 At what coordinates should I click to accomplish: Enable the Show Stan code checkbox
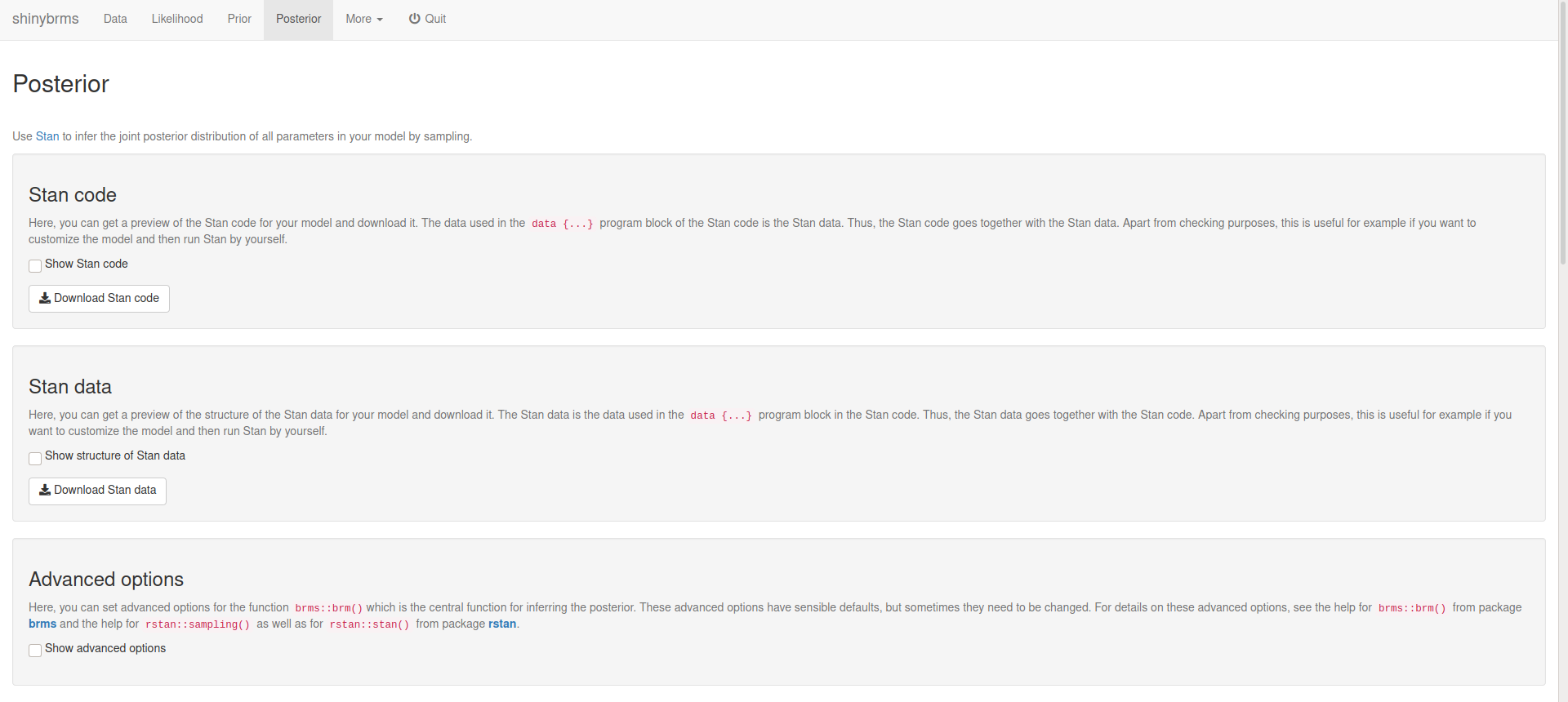pos(35,266)
